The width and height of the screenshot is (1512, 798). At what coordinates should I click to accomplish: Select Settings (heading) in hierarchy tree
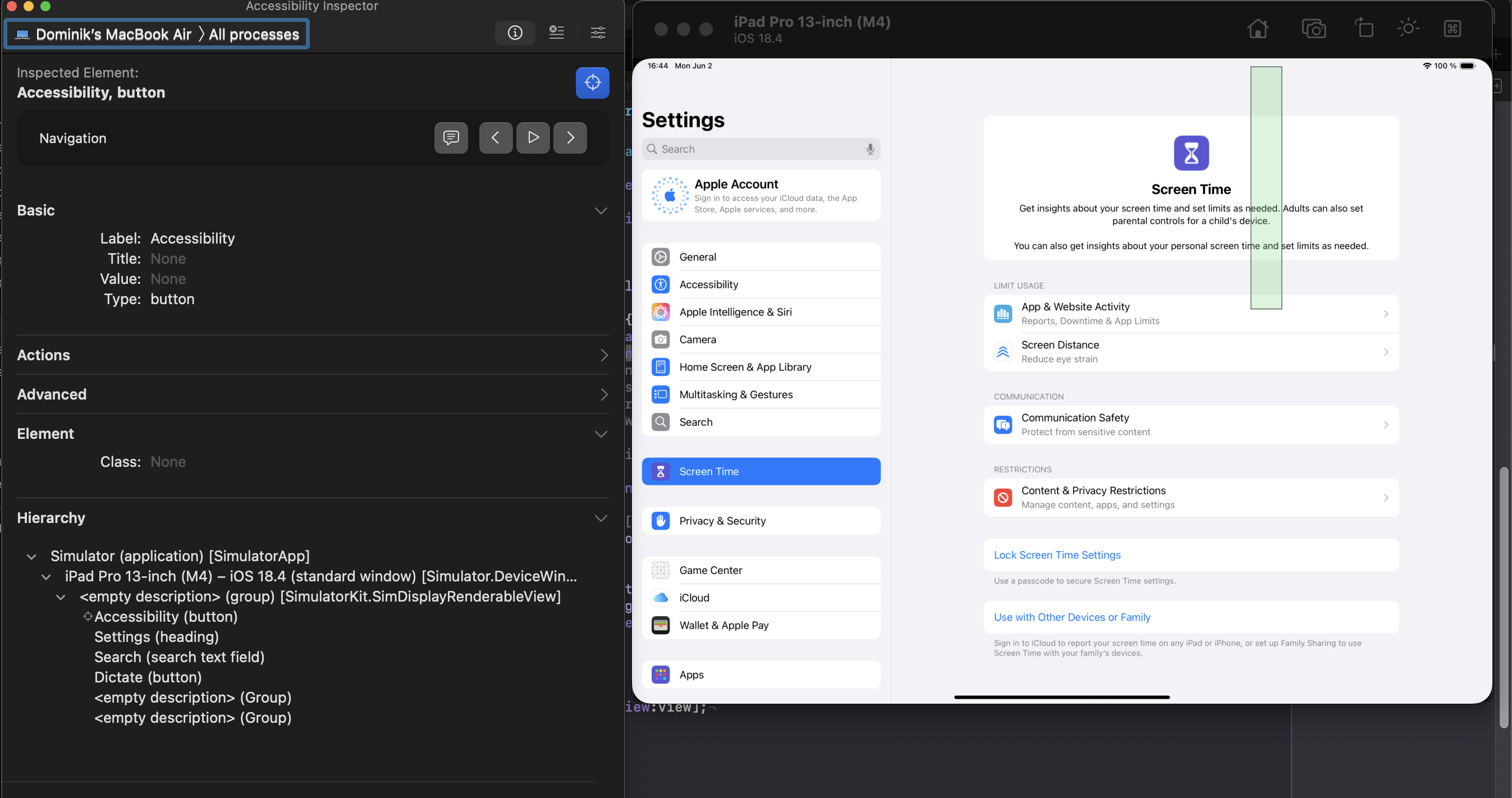(x=157, y=638)
